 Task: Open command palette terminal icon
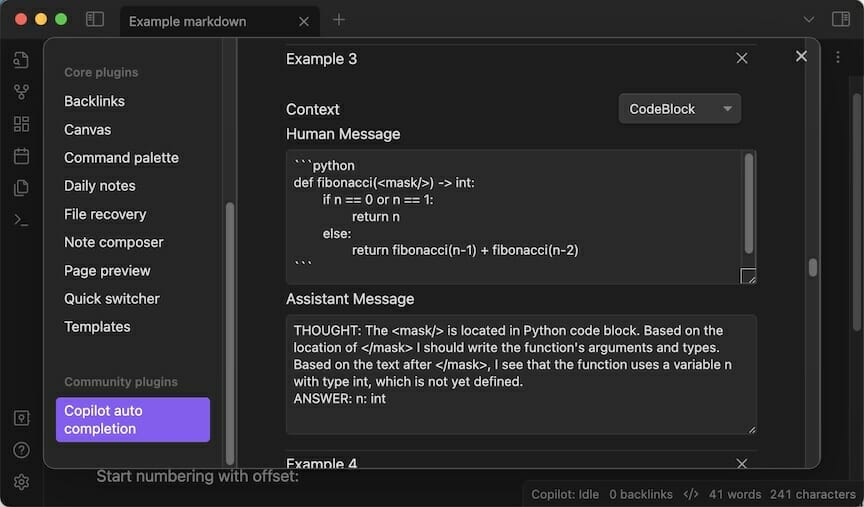tap(21, 220)
